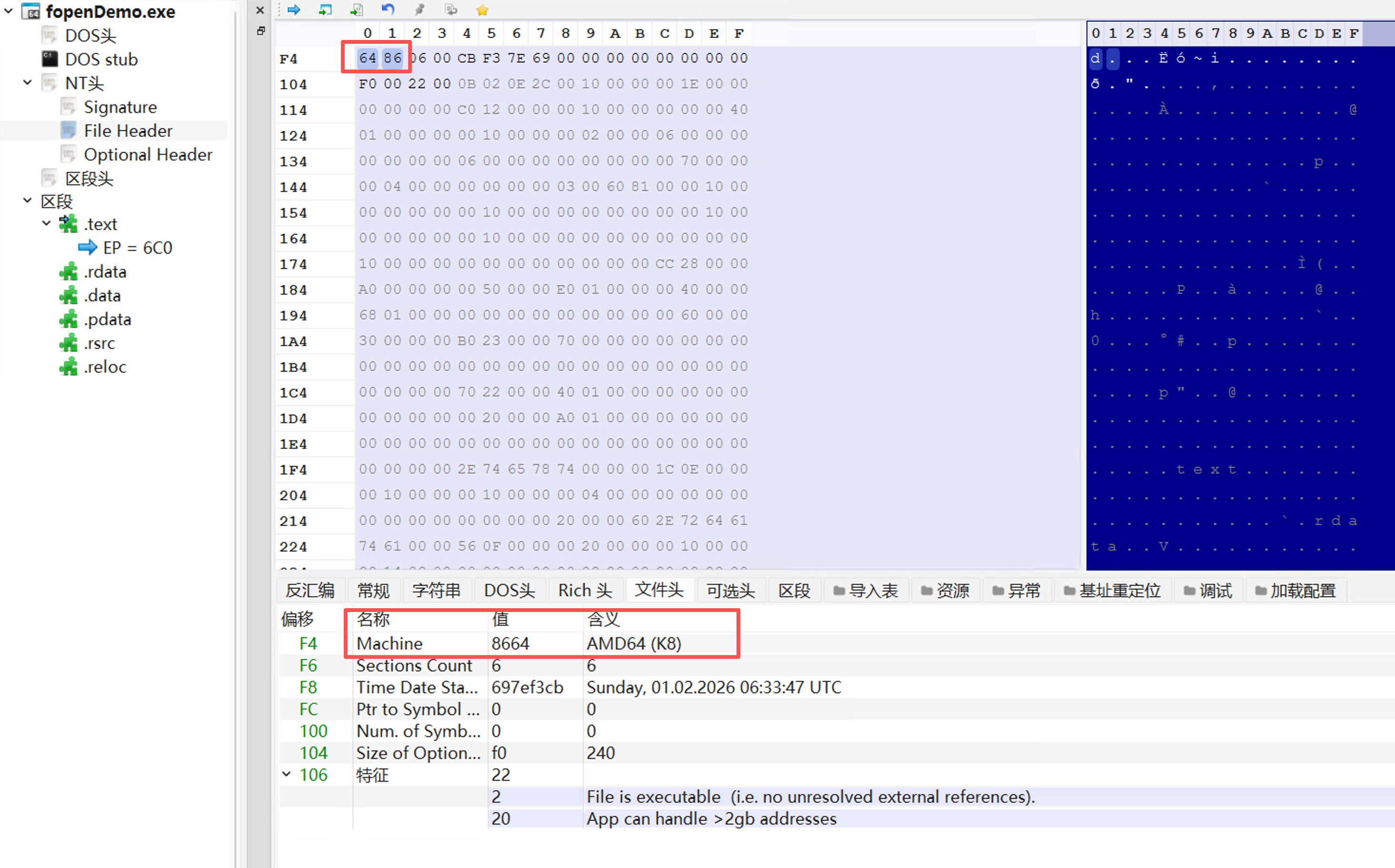Switch to the 可选头 tab
Image resolution: width=1395 pixels, height=868 pixels.
click(x=730, y=590)
